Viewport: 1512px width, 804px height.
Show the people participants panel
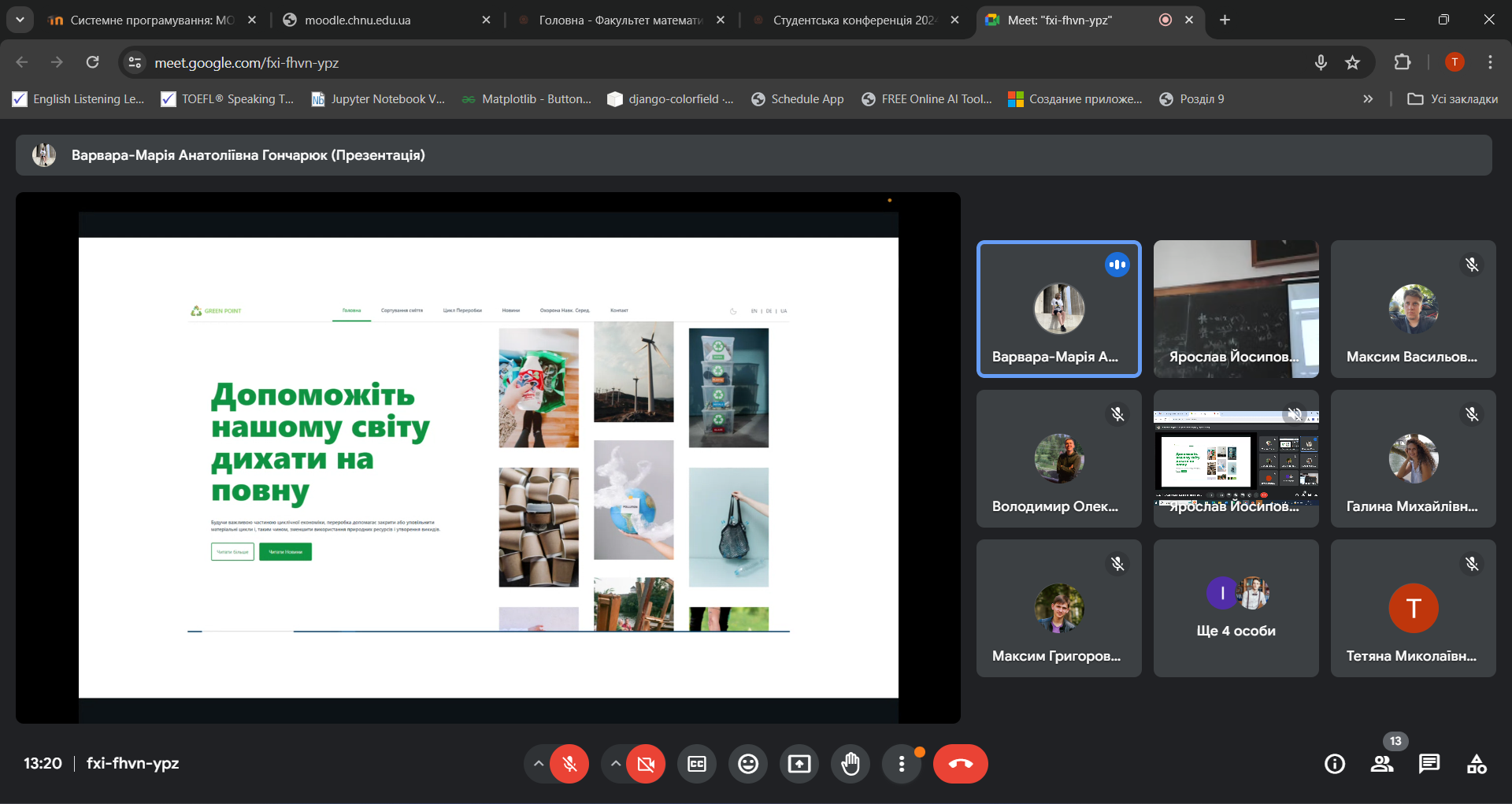click(1382, 764)
